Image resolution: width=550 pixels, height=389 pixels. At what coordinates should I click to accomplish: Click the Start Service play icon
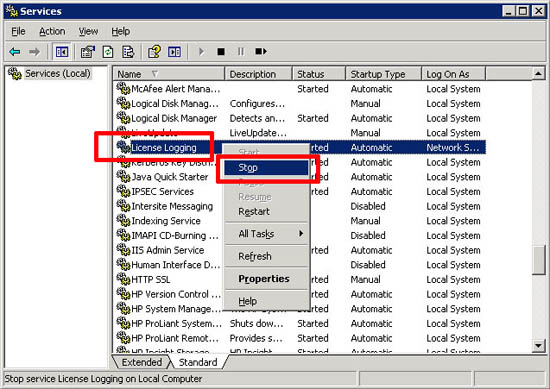coord(201,52)
